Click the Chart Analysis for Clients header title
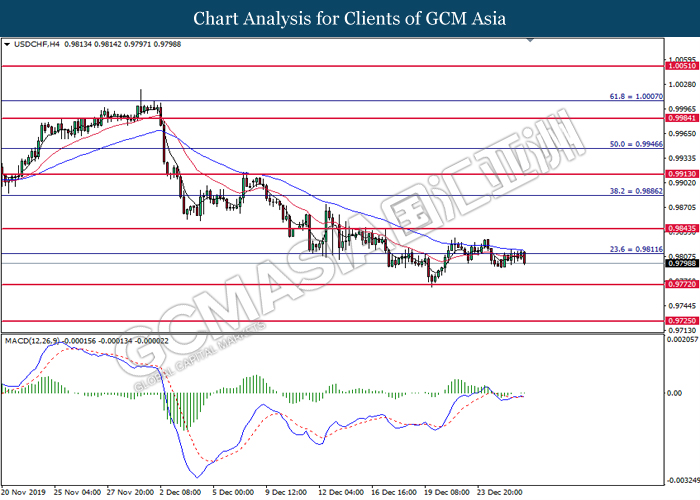 click(350, 19)
